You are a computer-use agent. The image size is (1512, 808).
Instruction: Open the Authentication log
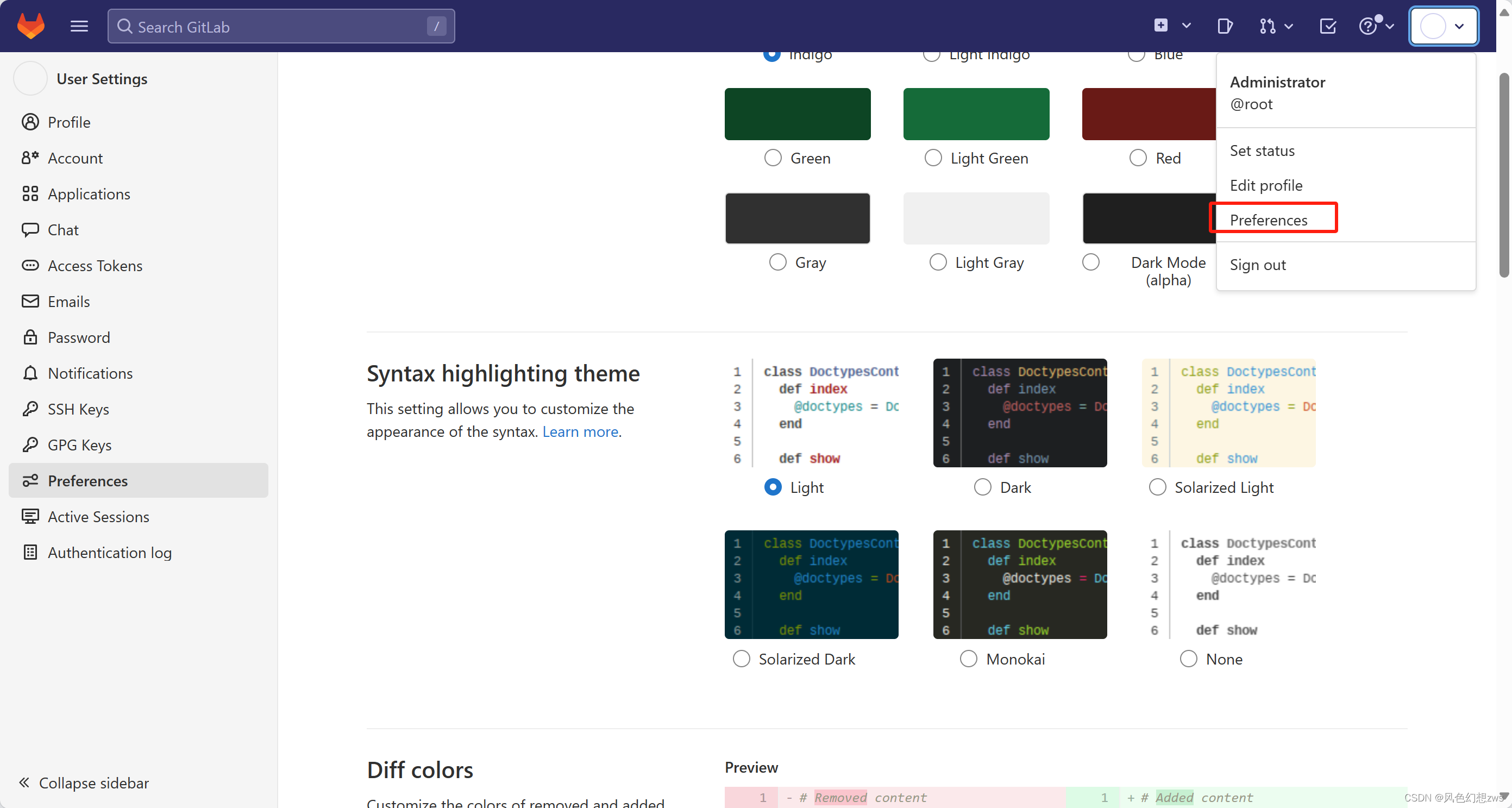click(x=109, y=552)
